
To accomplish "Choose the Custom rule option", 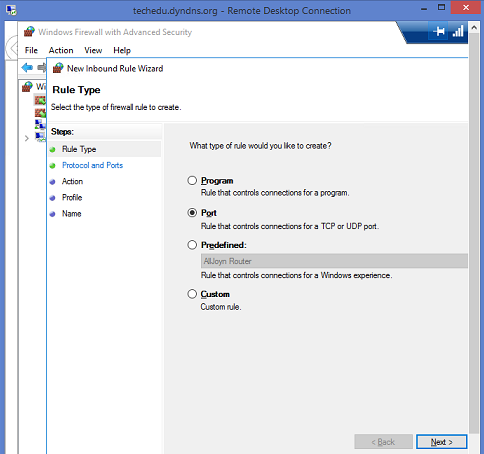I will (192, 294).
